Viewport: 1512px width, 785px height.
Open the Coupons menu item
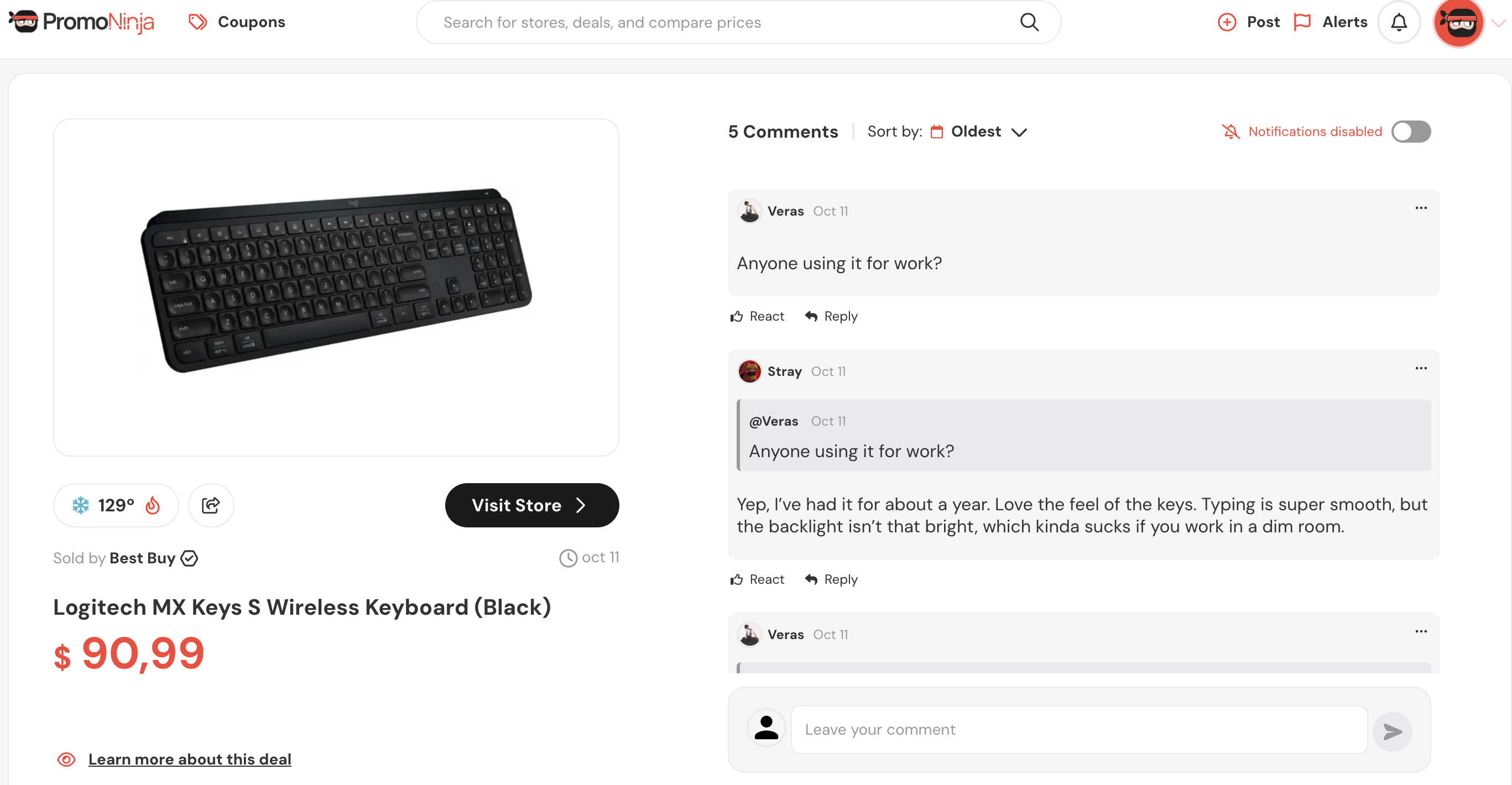click(237, 22)
